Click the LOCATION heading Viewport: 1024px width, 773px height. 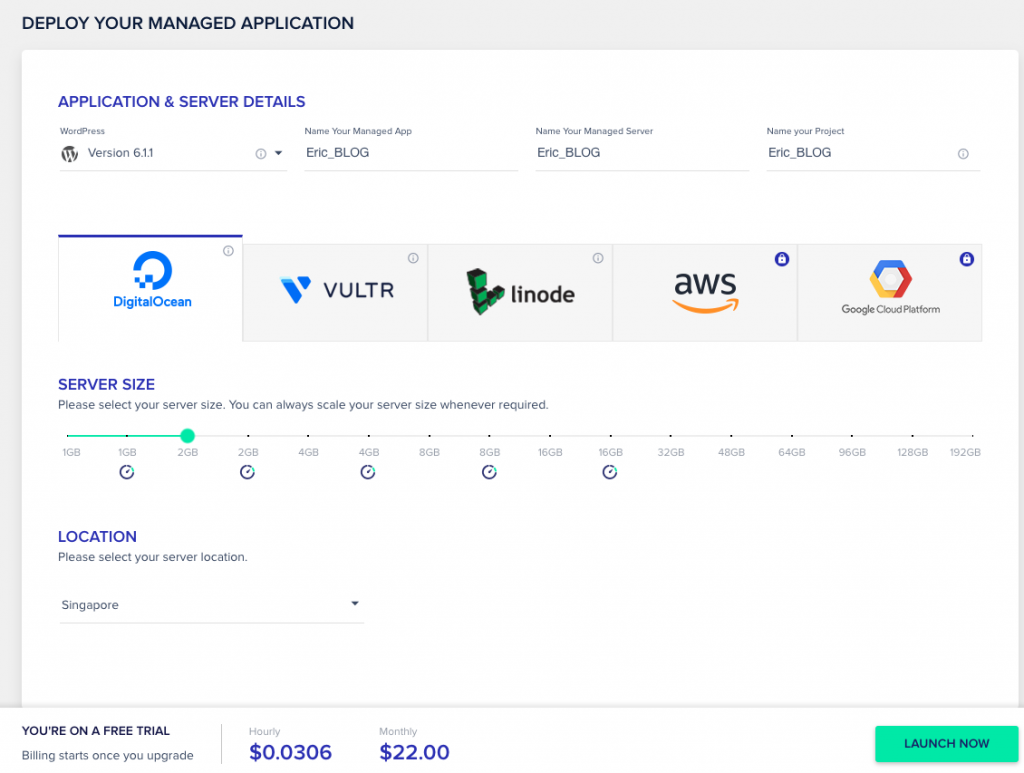[x=97, y=537]
